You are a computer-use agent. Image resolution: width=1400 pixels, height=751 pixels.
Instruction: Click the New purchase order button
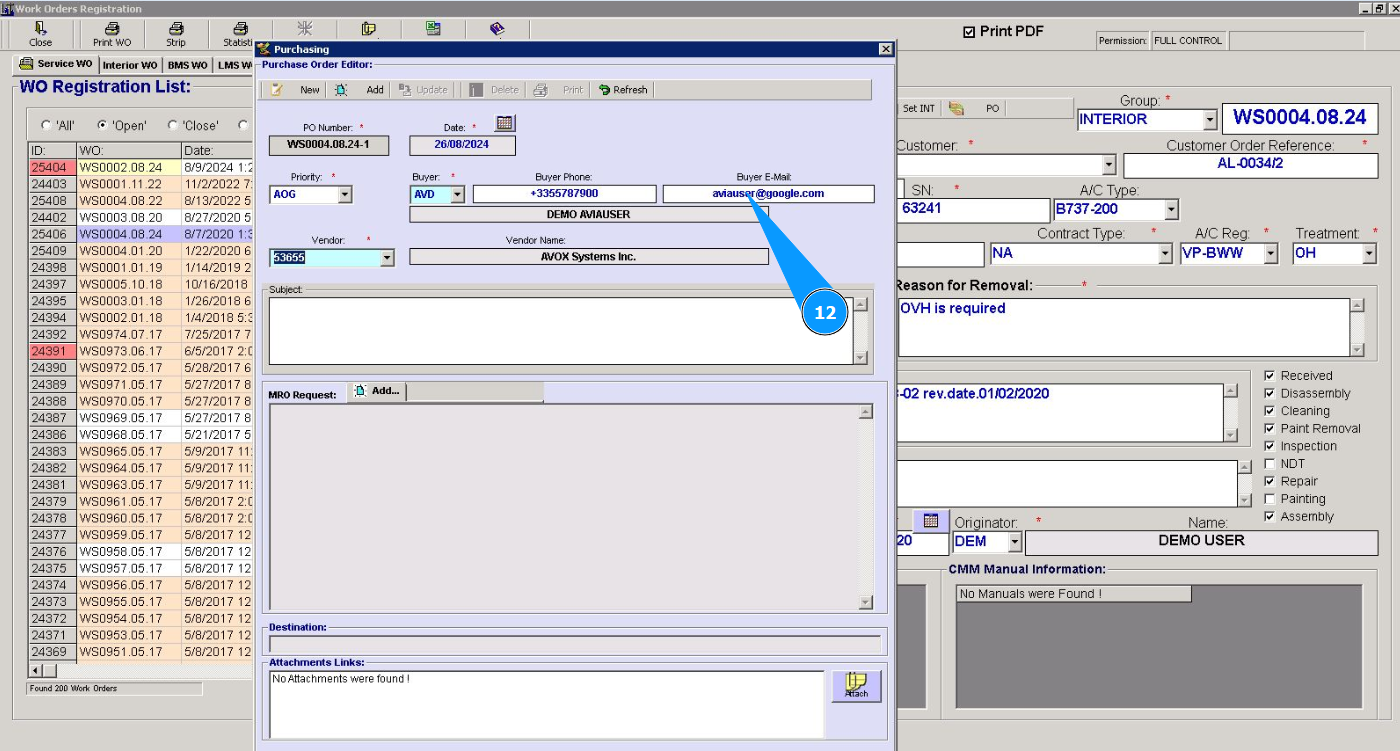click(x=296, y=90)
